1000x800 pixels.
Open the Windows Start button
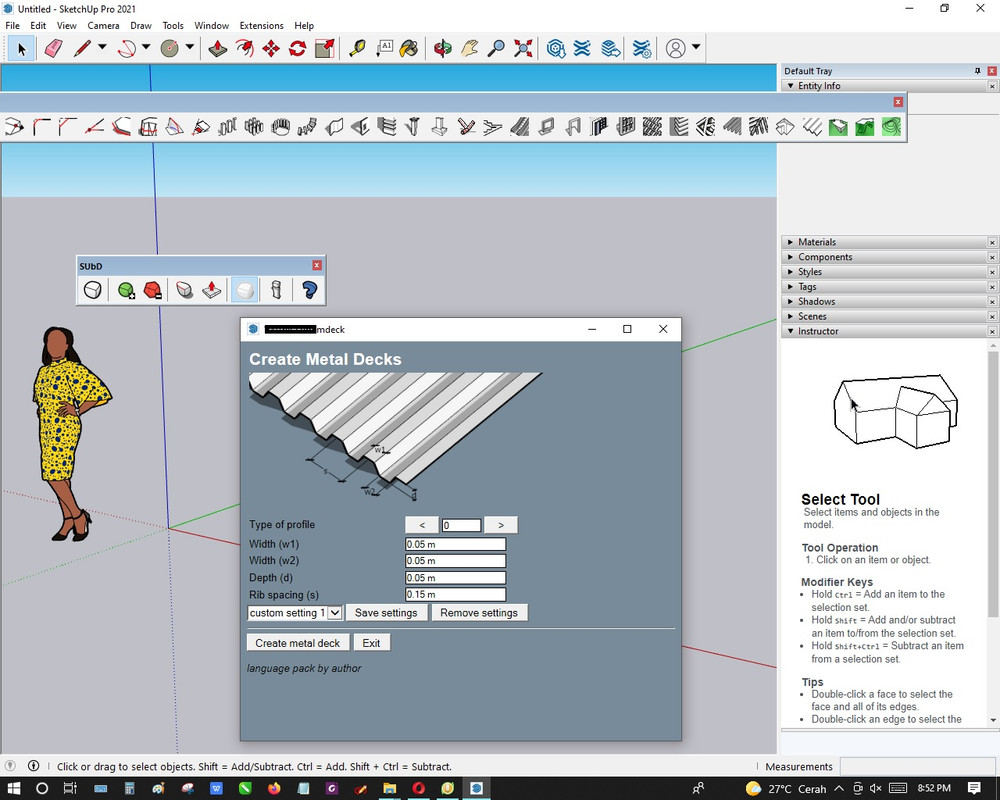tap(13, 789)
